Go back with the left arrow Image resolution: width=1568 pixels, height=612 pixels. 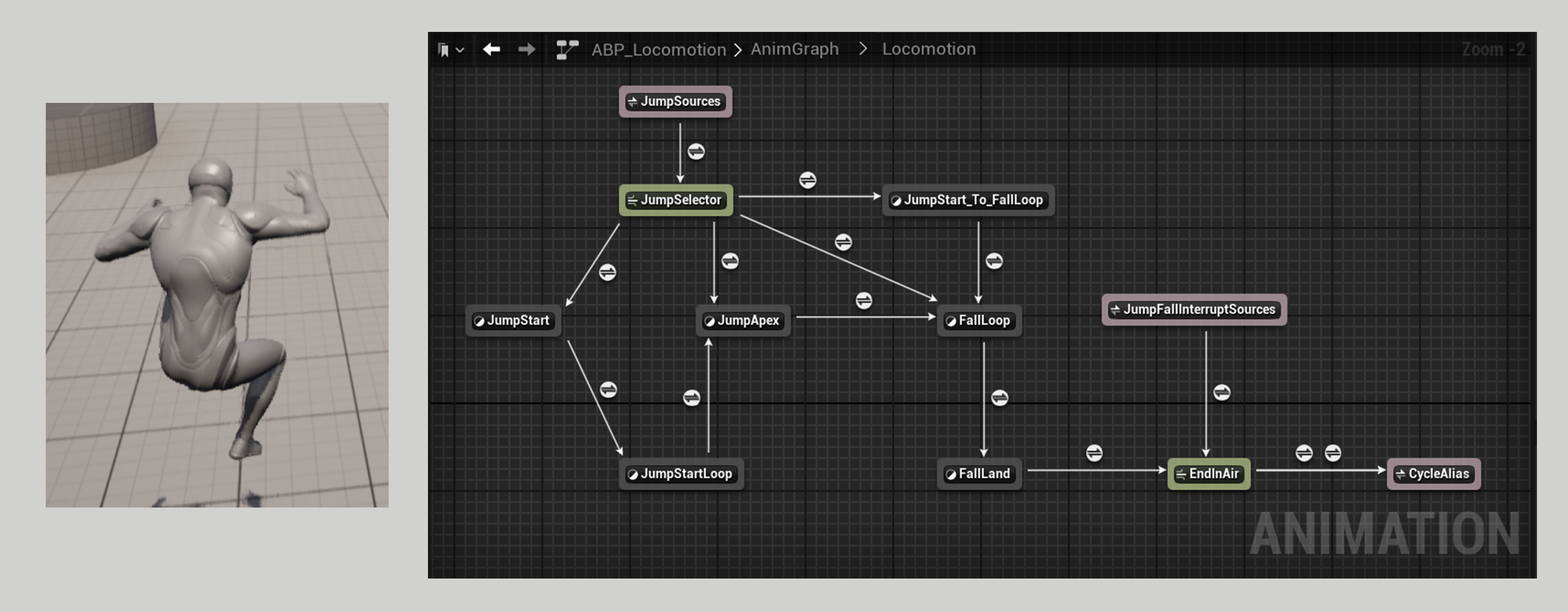click(491, 50)
